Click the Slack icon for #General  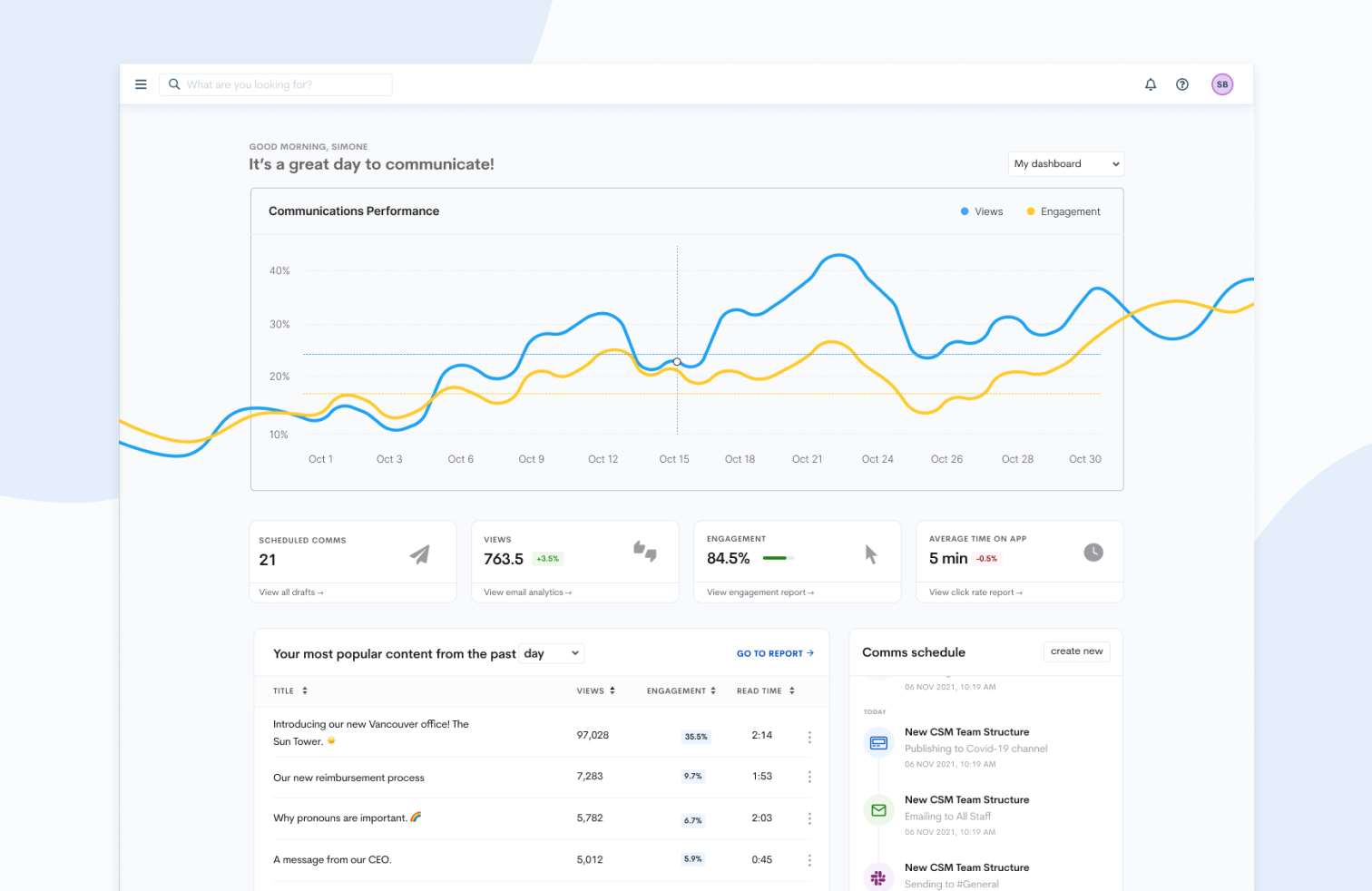tap(878, 877)
